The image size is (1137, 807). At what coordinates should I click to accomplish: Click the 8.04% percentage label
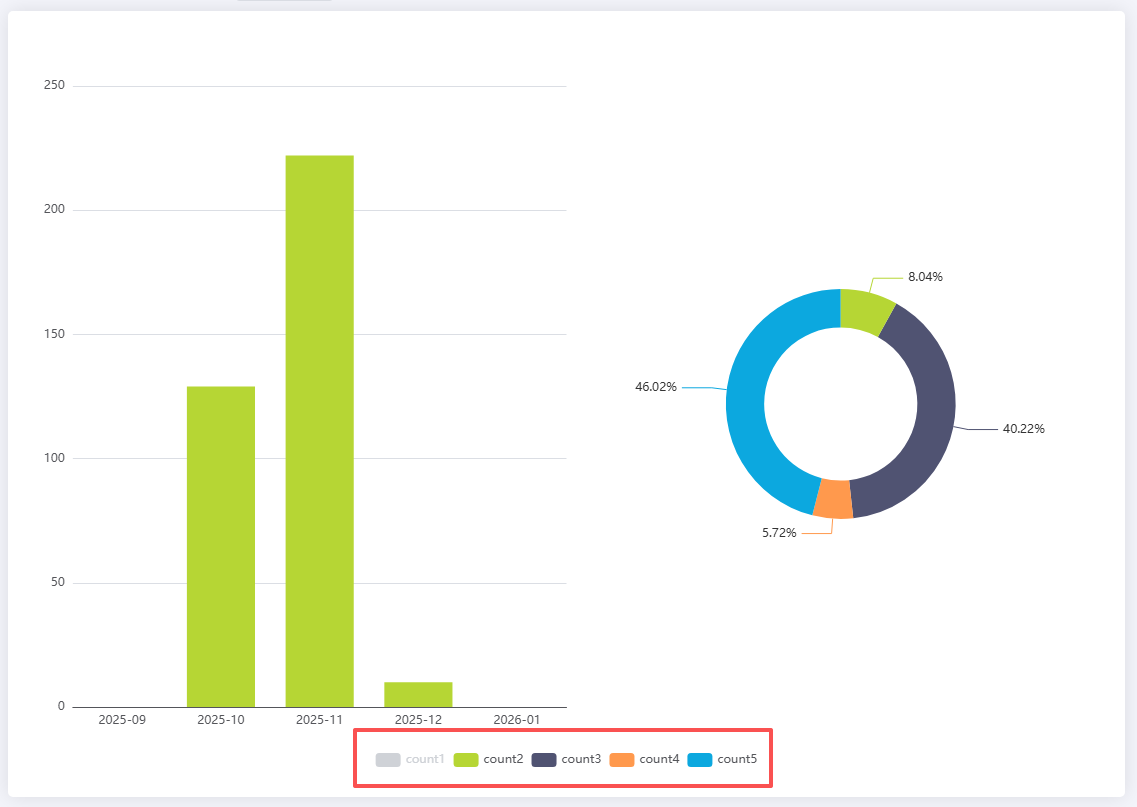coord(925,277)
